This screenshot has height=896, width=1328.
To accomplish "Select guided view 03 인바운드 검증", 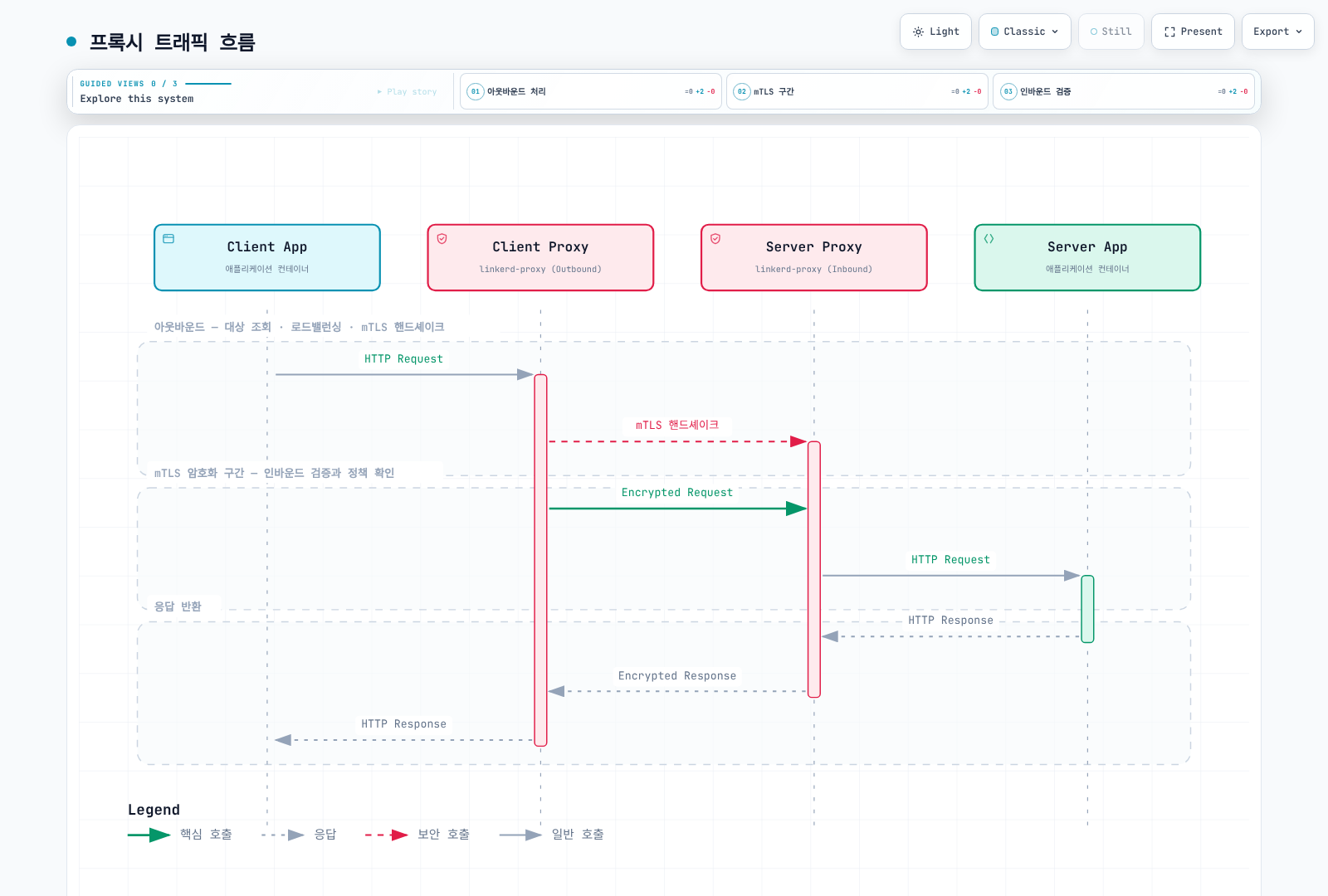I will click(x=1124, y=91).
